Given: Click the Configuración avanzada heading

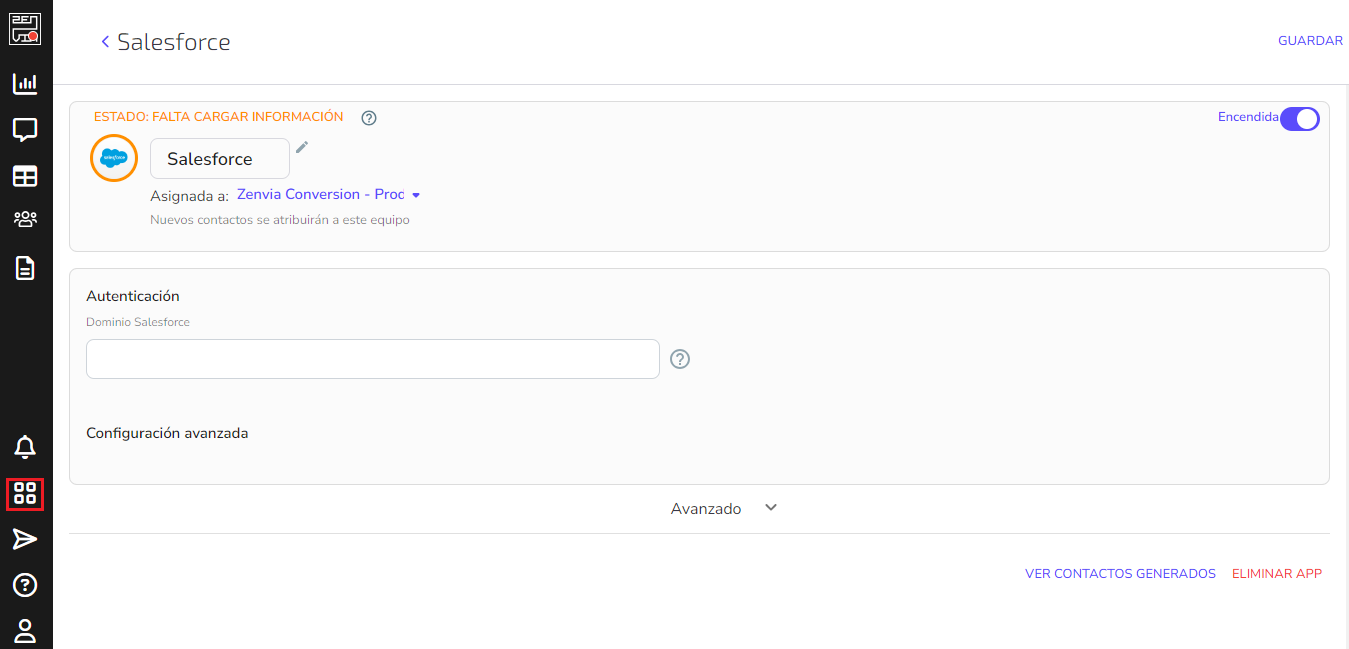Looking at the screenshot, I should click(167, 433).
